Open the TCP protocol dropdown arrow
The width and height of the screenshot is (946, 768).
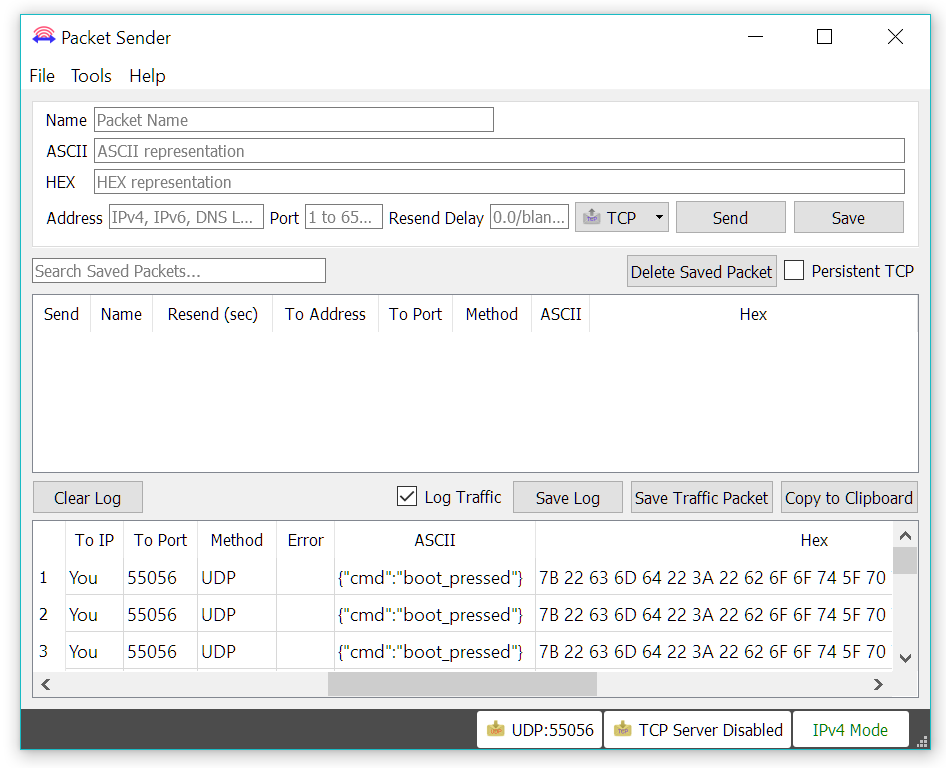(659, 217)
